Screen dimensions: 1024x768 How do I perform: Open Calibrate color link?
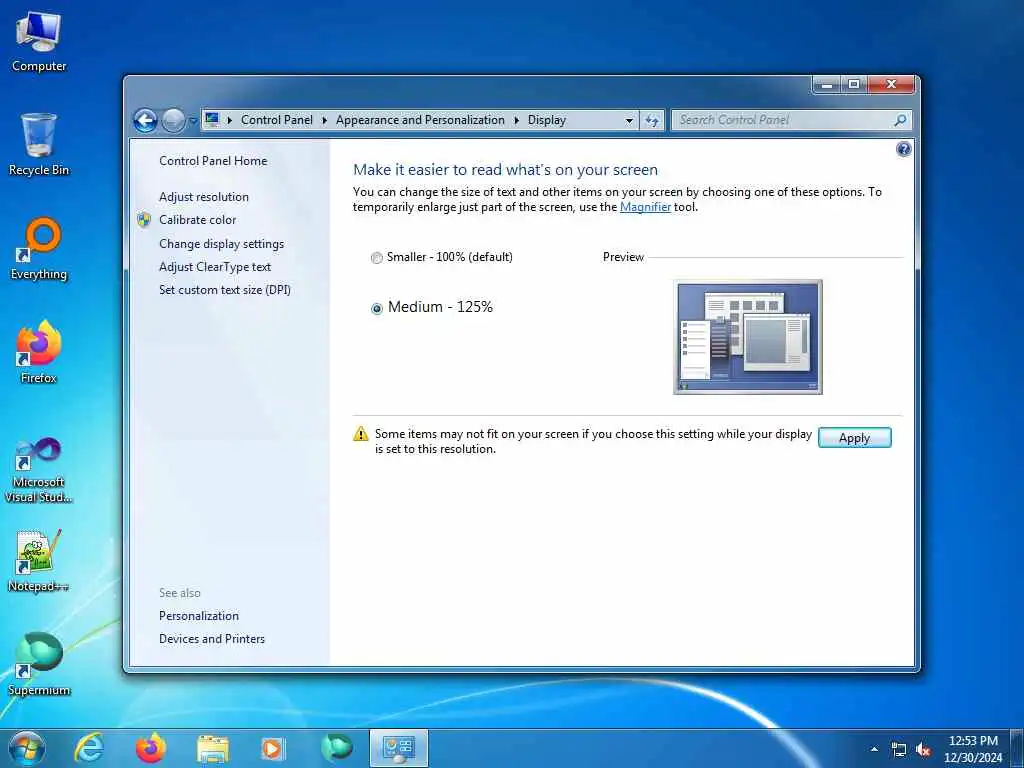(x=197, y=220)
